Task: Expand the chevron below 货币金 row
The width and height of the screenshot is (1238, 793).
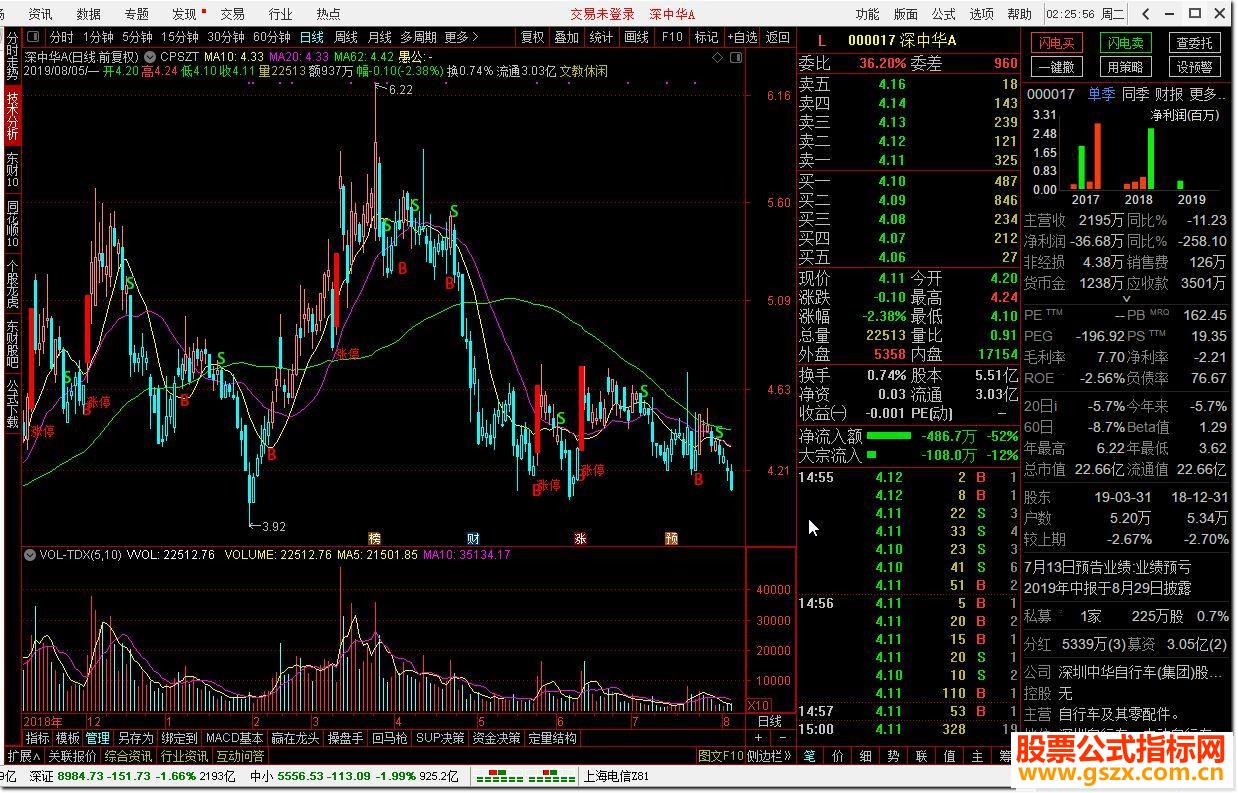Action: (x=1128, y=298)
